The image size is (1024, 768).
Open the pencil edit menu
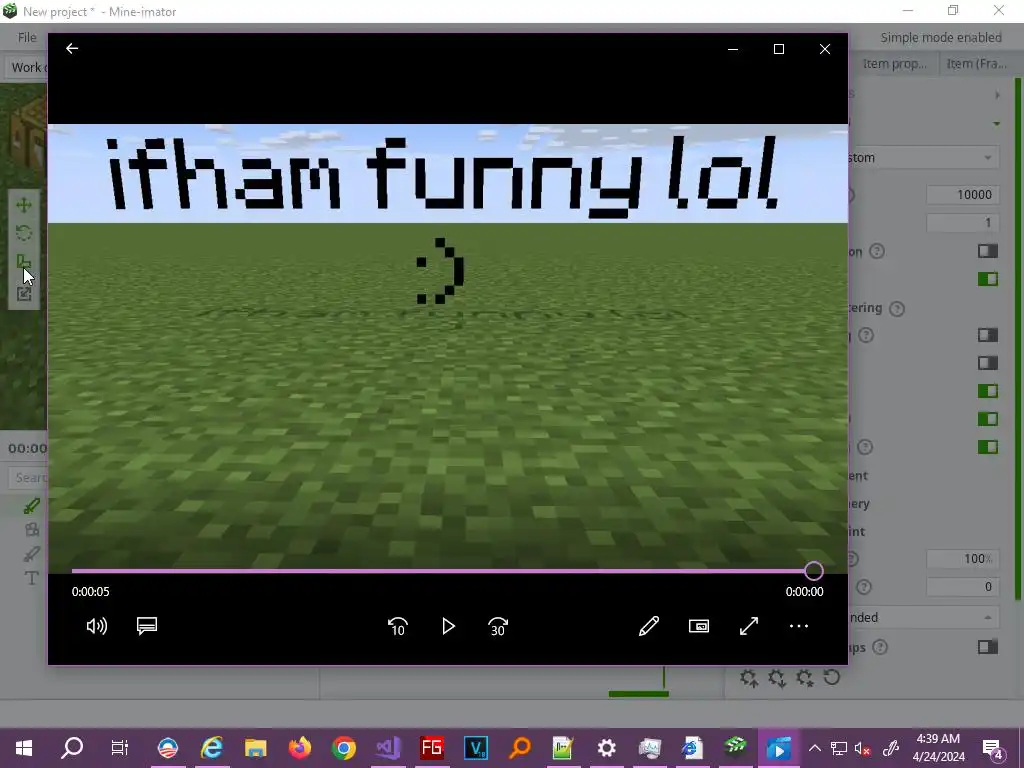point(648,626)
